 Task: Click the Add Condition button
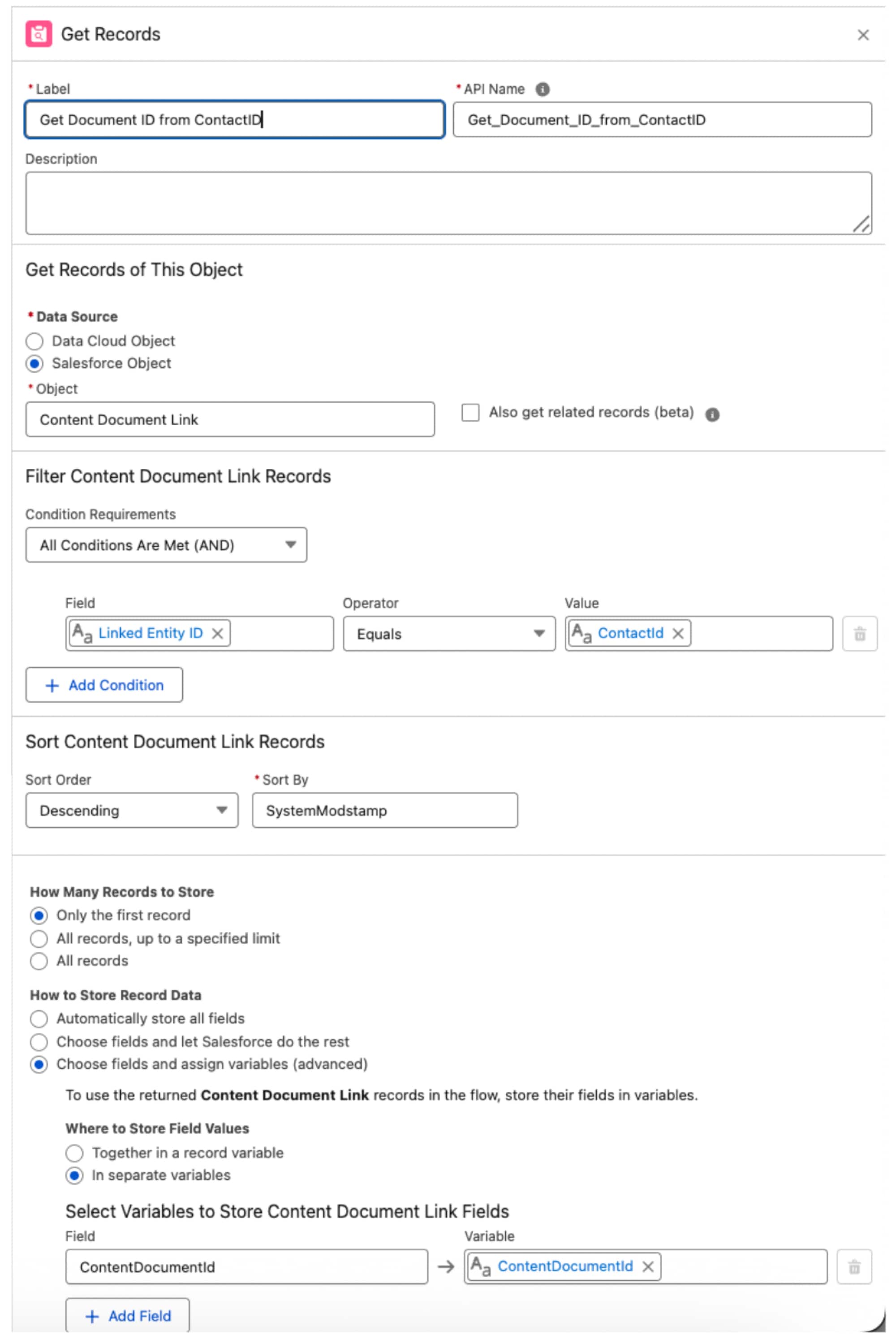(x=104, y=685)
